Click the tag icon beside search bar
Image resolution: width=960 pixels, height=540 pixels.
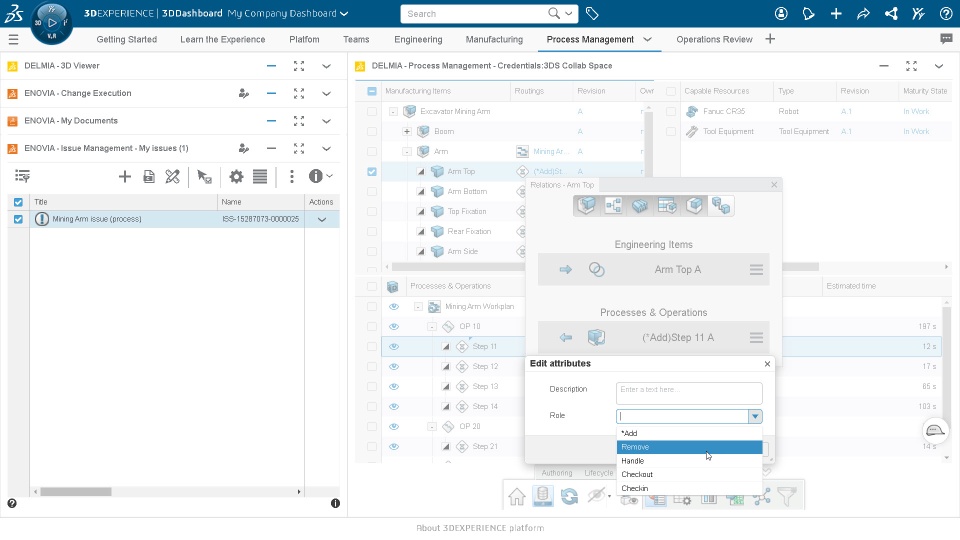pyautogui.click(x=592, y=13)
